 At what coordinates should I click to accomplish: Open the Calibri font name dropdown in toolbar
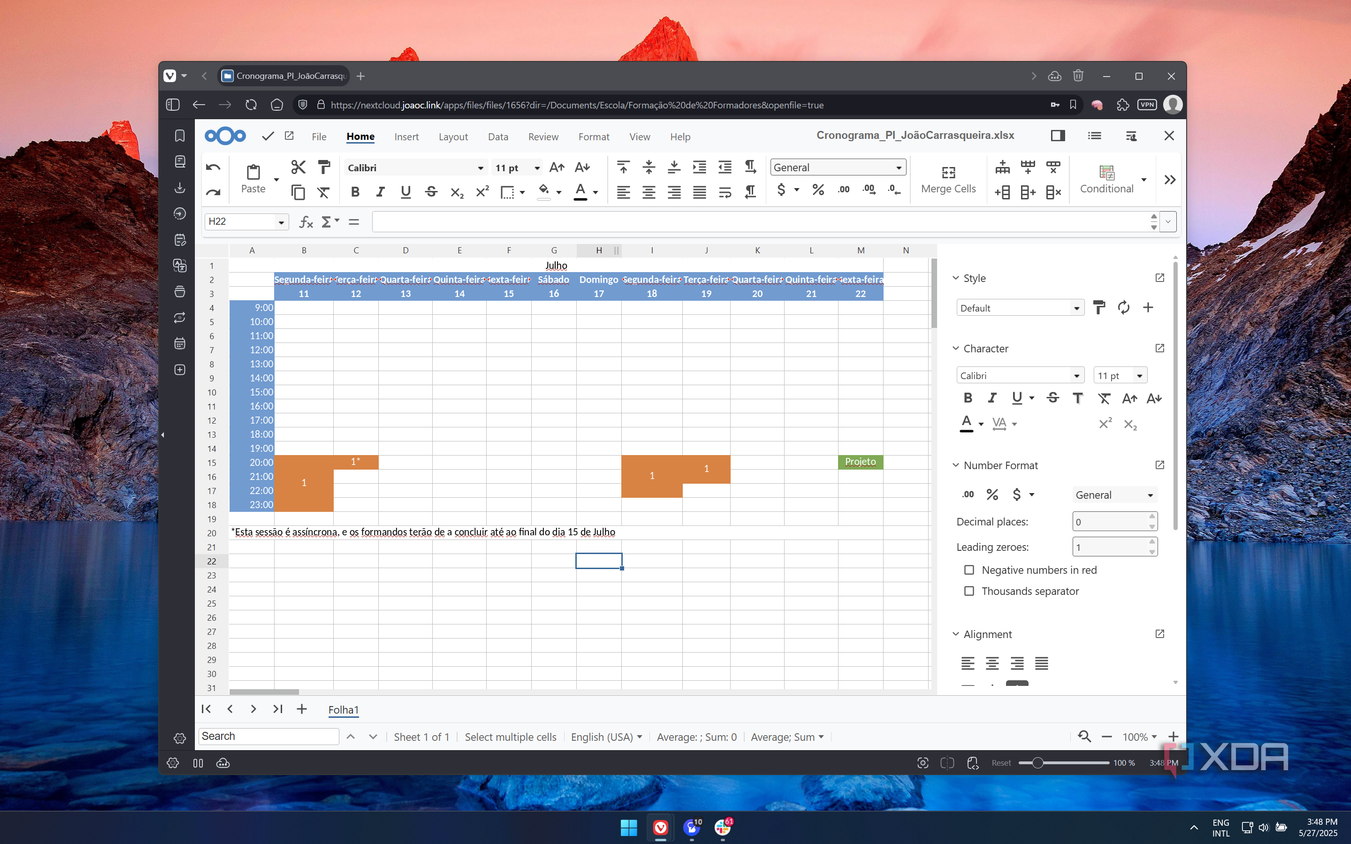[480, 168]
